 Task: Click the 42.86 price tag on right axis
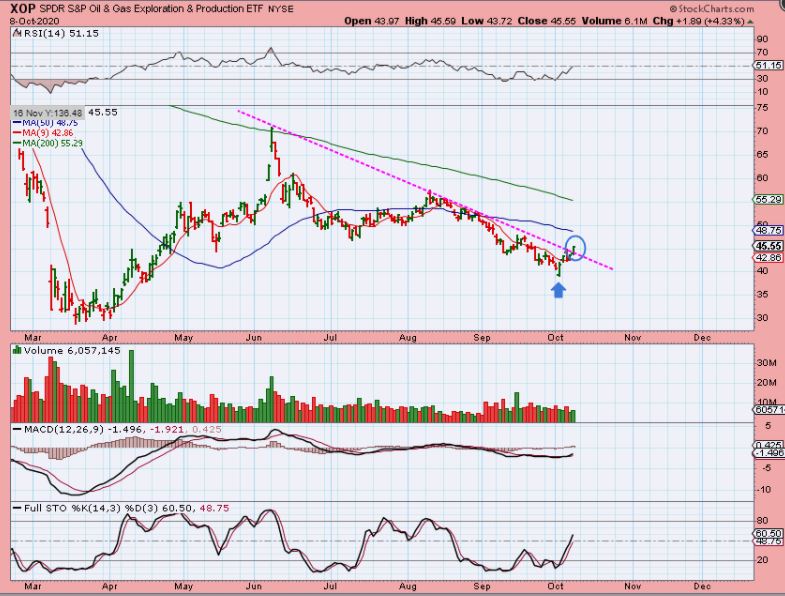768,257
